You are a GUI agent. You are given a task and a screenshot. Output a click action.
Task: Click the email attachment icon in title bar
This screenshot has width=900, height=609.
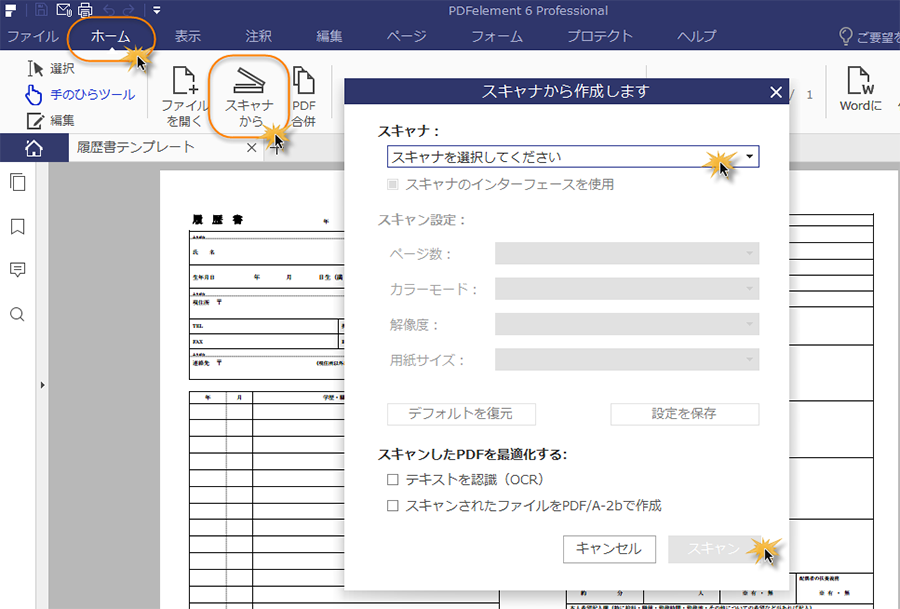64,10
